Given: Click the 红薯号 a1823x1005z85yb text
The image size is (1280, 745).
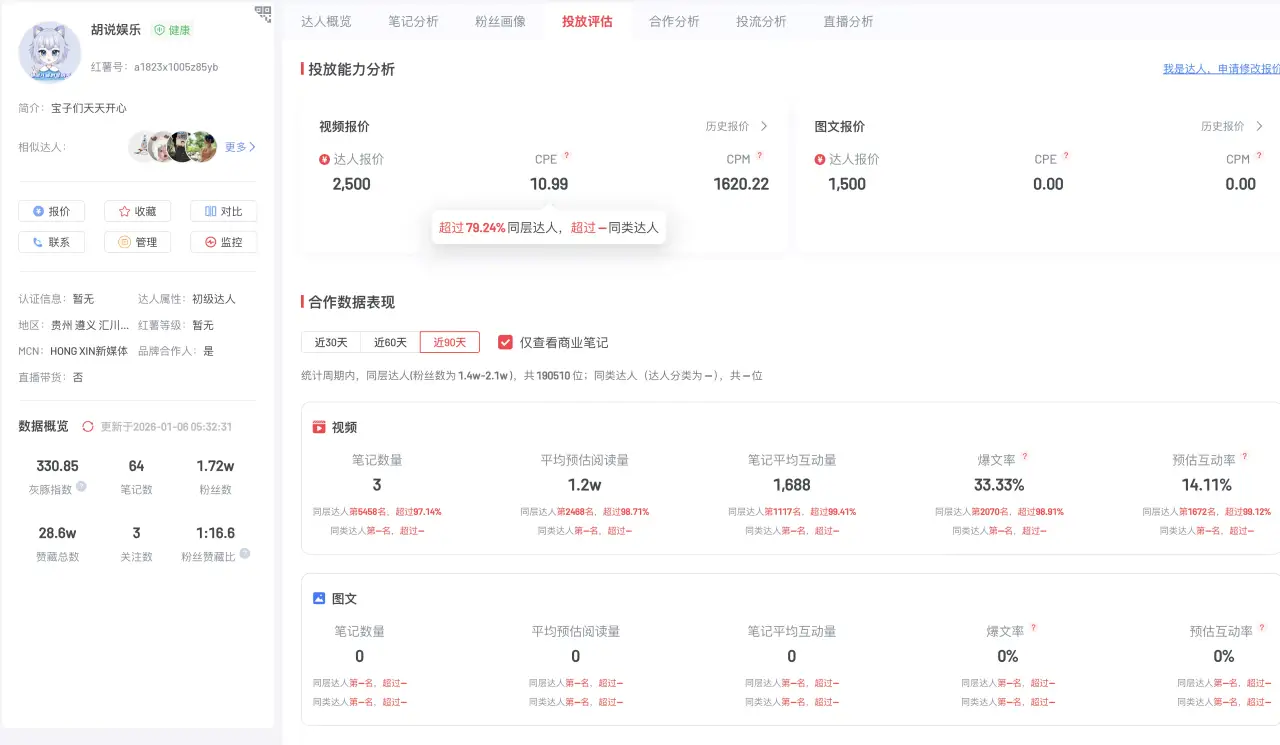Looking at the screenshot, I should point(155,67).
